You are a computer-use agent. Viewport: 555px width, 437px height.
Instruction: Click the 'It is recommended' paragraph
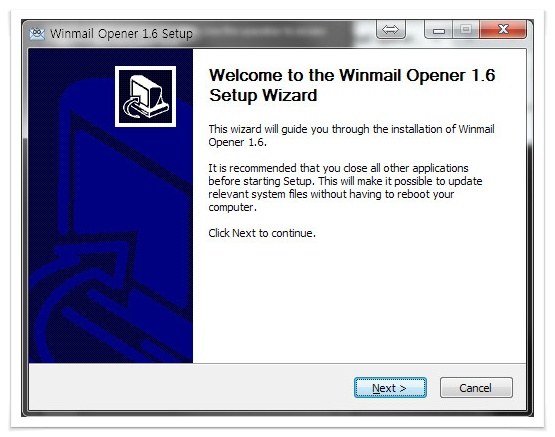point(345,188)
